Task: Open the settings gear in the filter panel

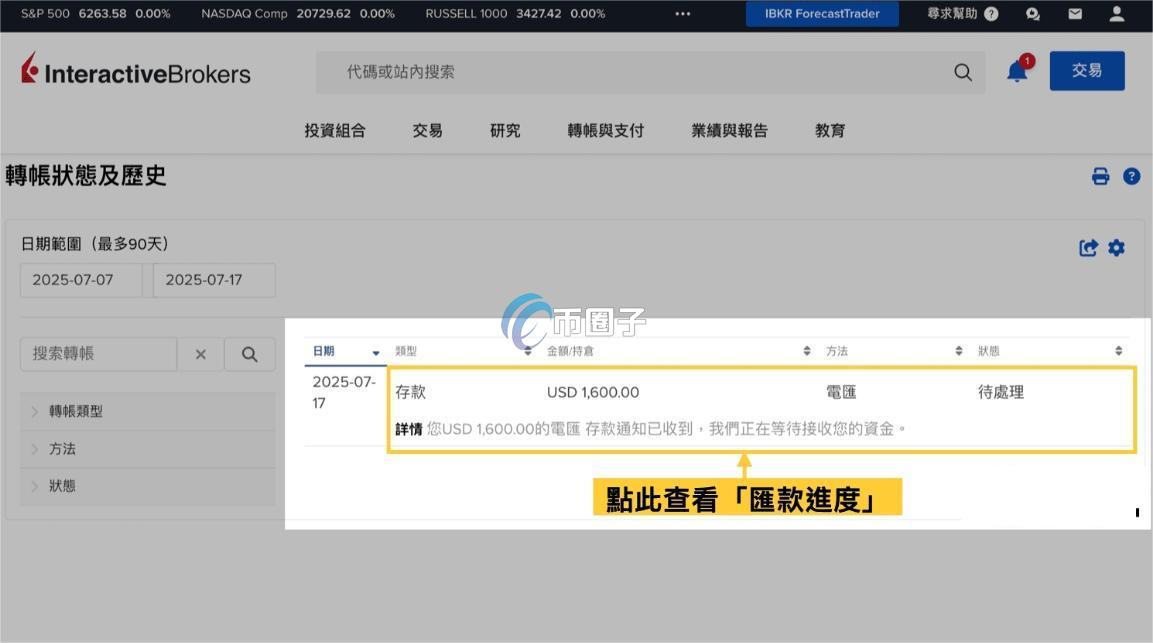Action: pos(1117,248)
